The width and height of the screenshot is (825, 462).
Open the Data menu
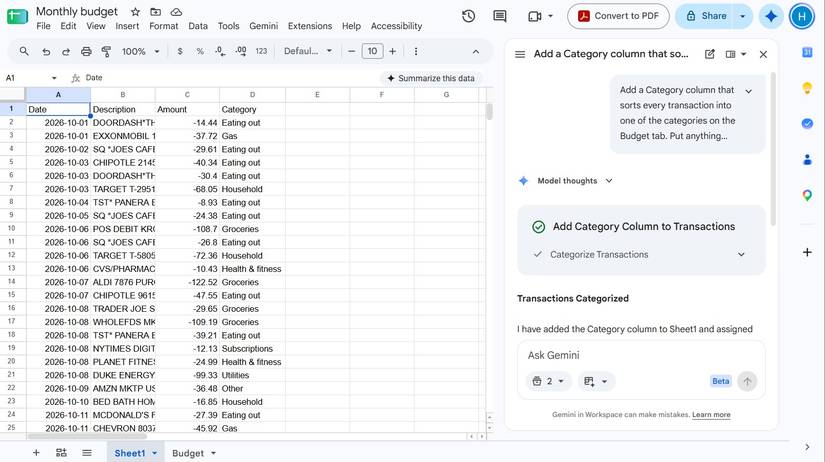click(198, 26)
